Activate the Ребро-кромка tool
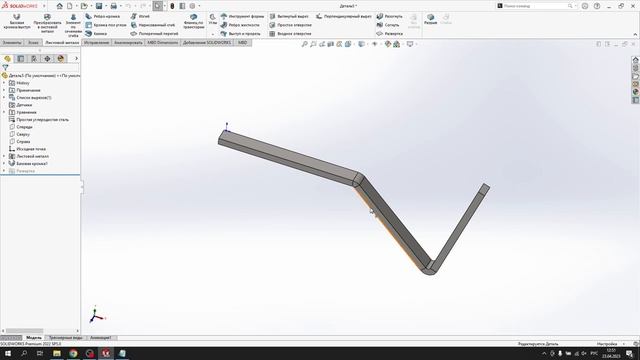640x360 pixels. point(103,16)
